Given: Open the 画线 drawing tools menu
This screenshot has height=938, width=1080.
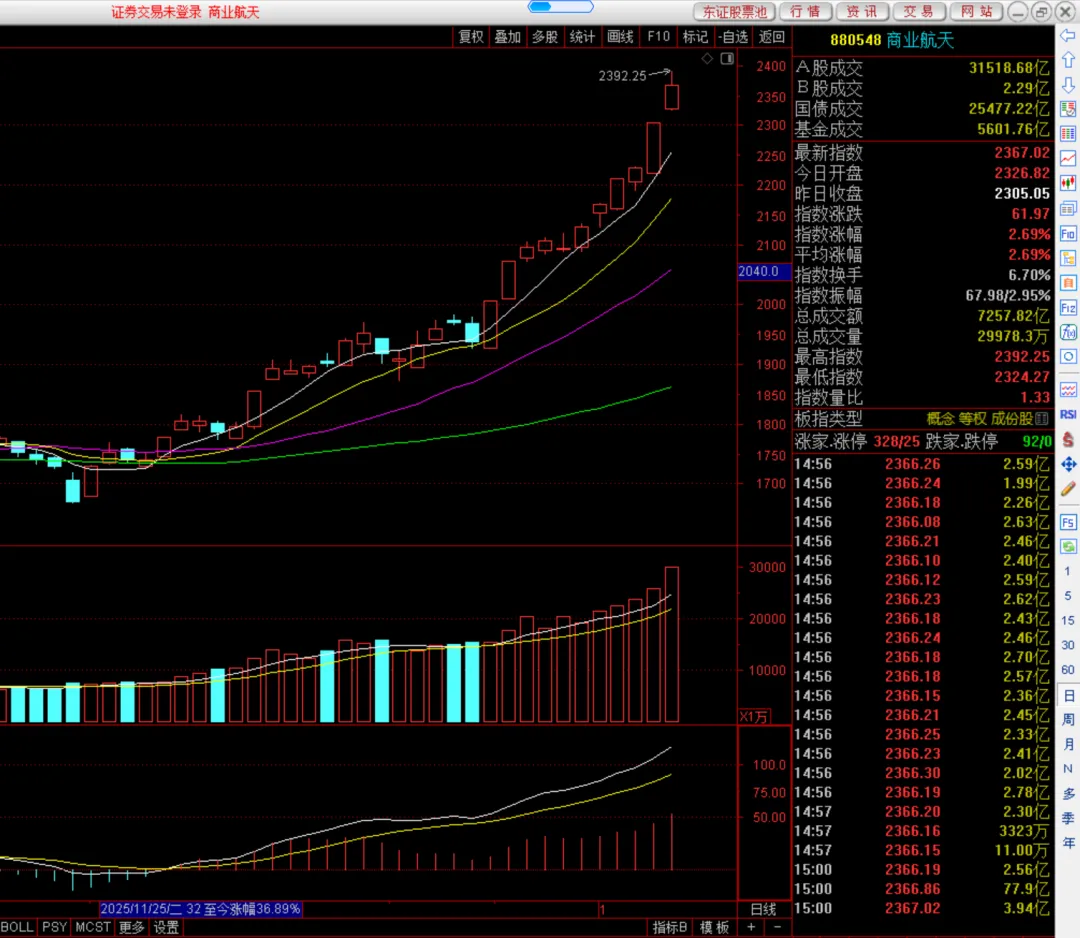Looking at the screenshot, I should pos(620,37).
